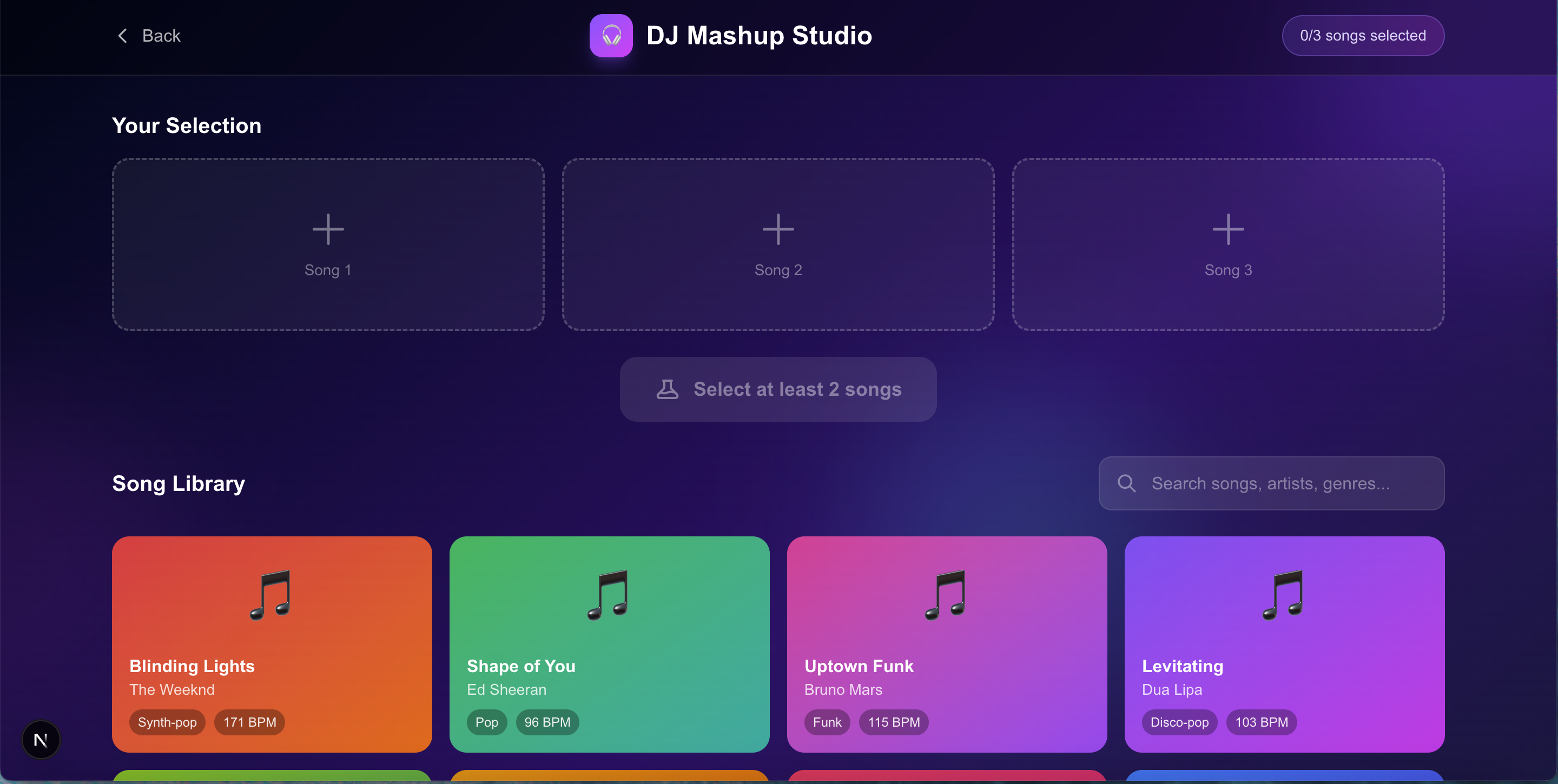Click the Disco-pop genre tag
Viewport: 1558px width, 784px height.
[1179, 722]
